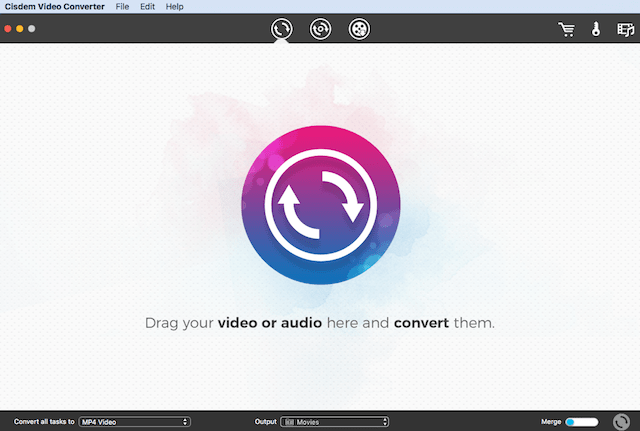Open the File menu

click(x=122, y=7)
